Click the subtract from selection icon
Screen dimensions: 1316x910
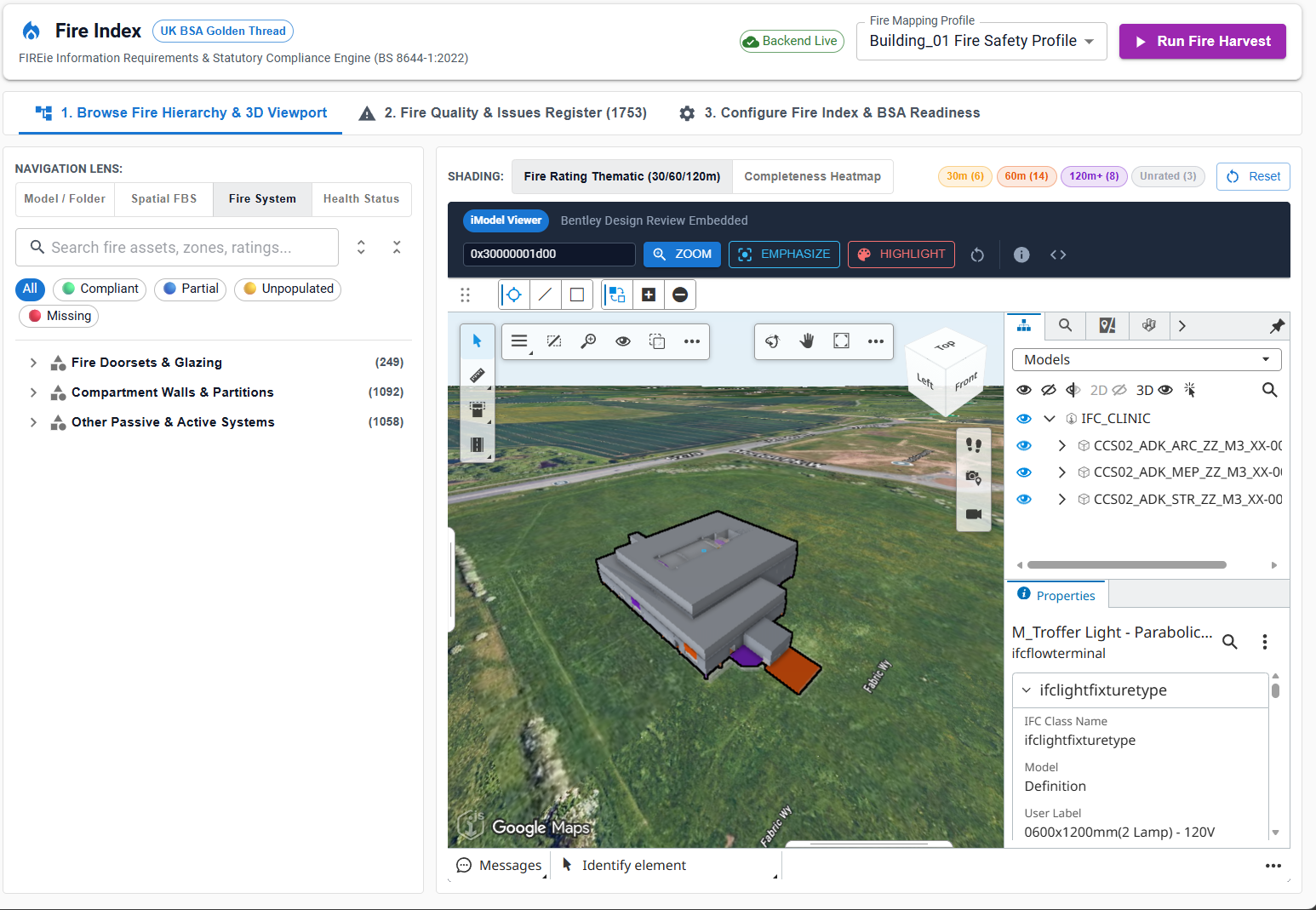coord(680,295)
